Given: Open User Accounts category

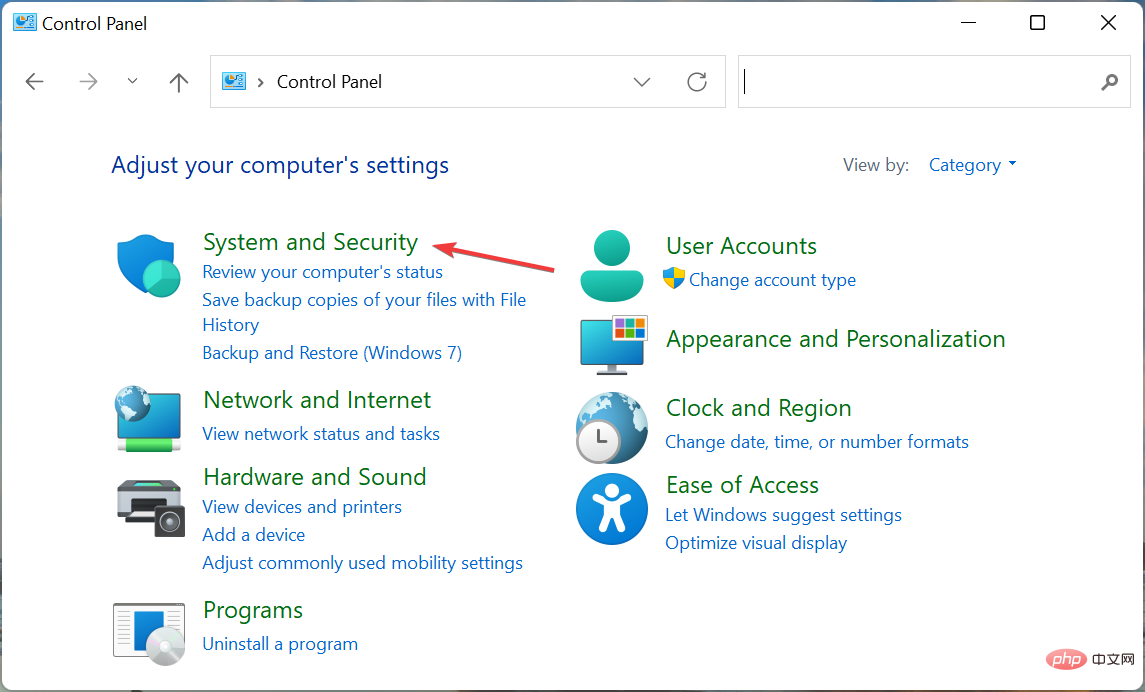Looking at the screenshot, I should (x=741, y=246).
